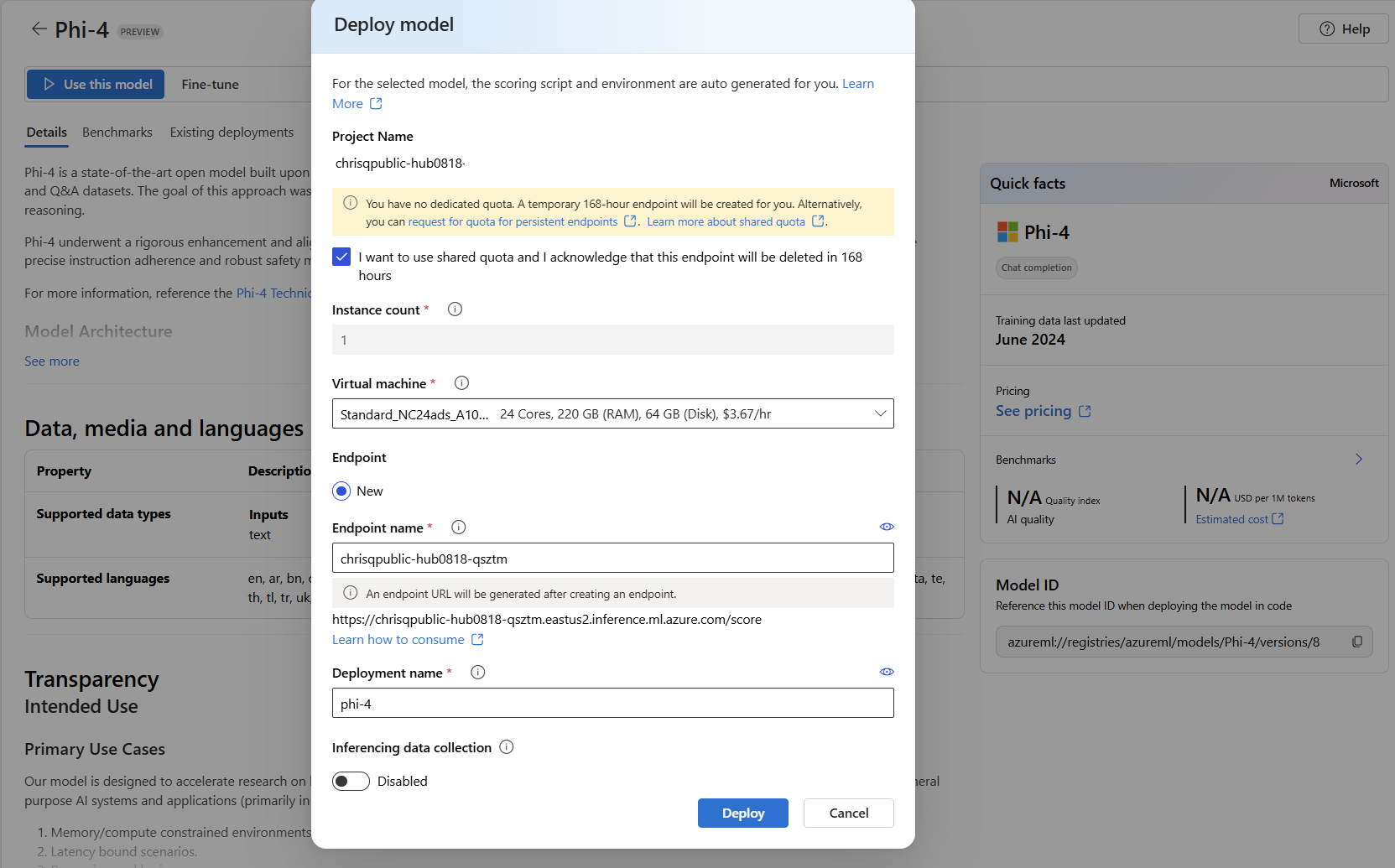Click the Use this model button
Viewport: 1395px width, 868px height.
point(96,84)
